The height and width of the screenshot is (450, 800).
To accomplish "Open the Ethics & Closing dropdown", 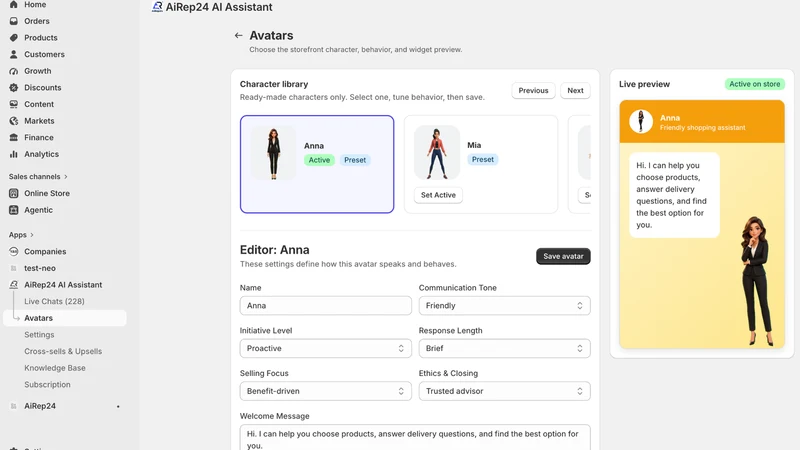I will (504, 391).
